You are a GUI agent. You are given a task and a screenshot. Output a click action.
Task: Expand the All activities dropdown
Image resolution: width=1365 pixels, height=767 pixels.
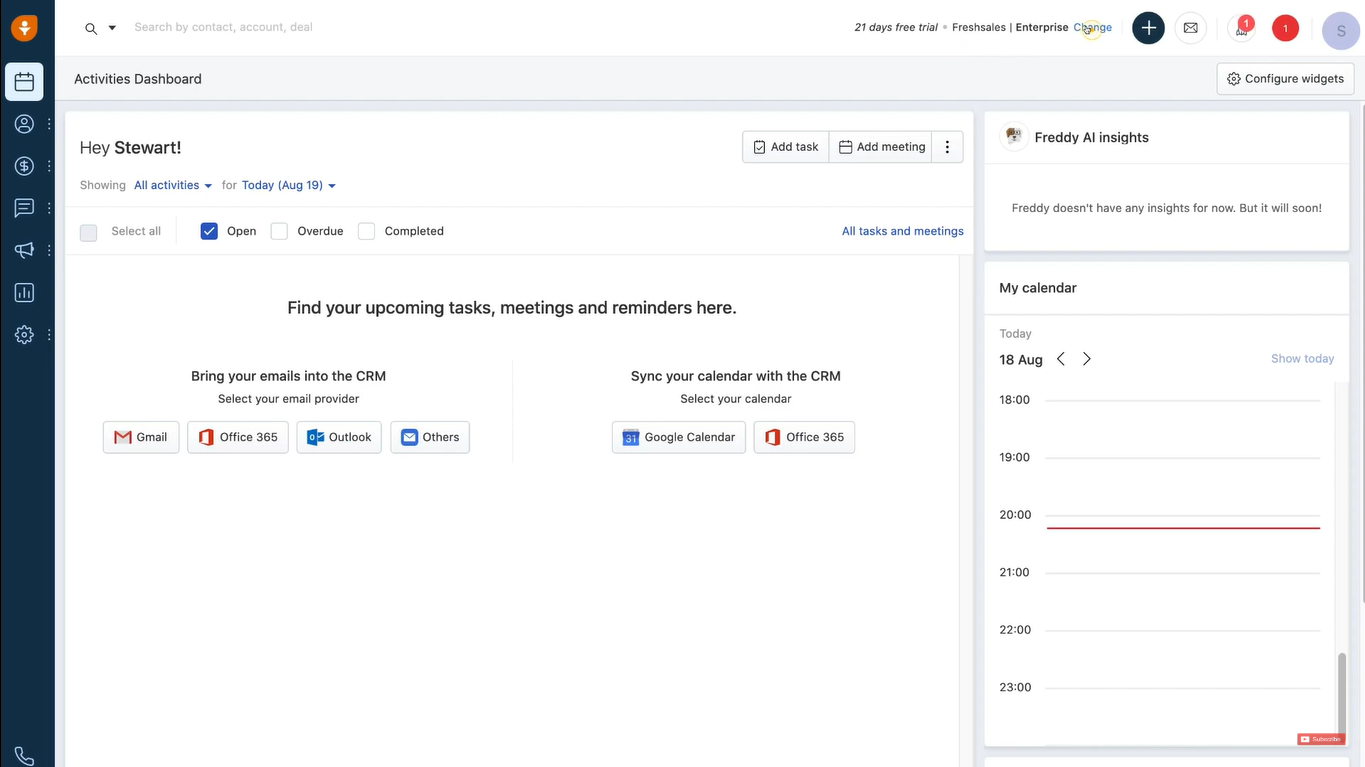point(173,185)
